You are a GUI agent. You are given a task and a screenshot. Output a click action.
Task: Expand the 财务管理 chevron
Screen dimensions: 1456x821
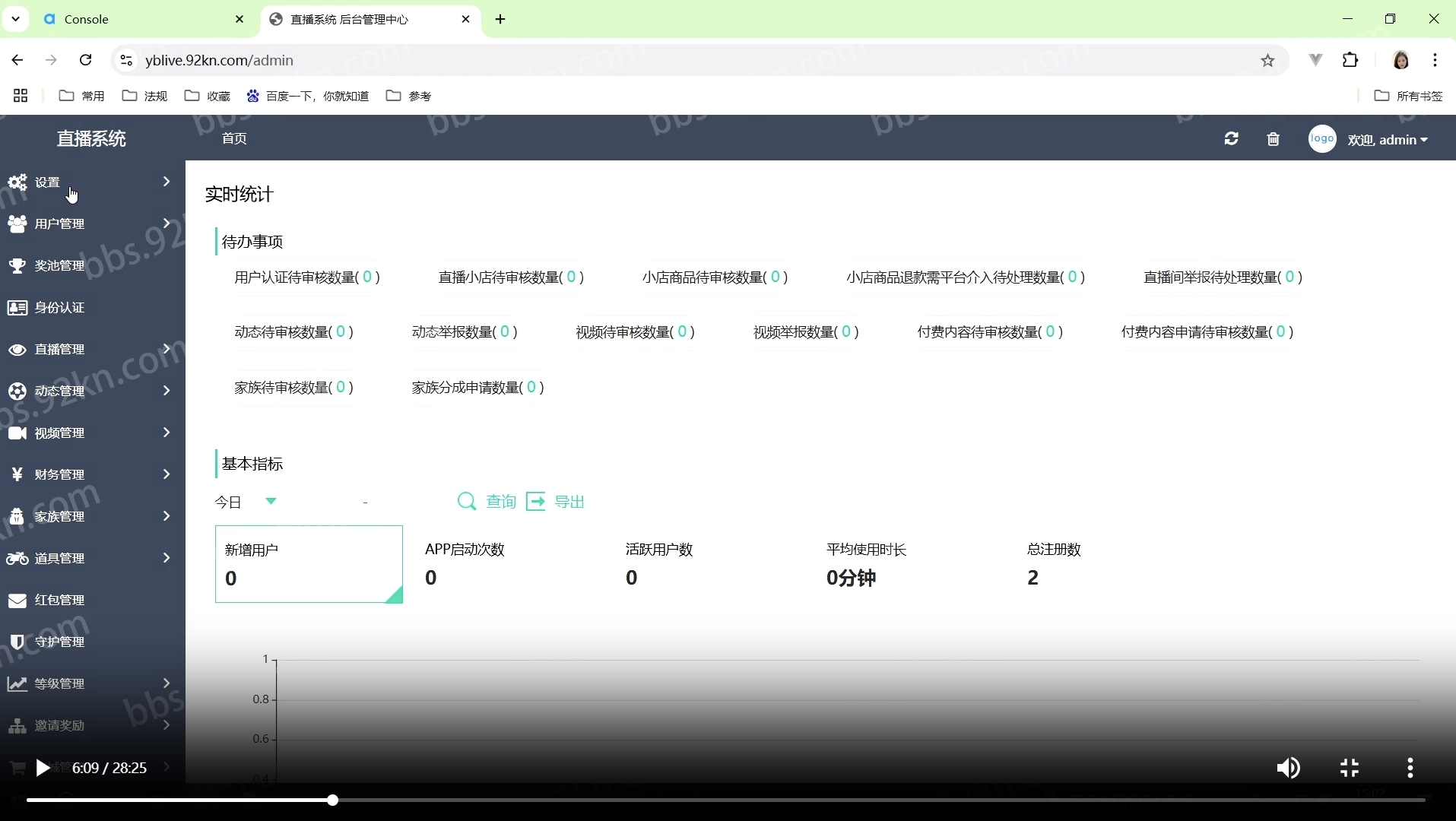pos(167,474)
